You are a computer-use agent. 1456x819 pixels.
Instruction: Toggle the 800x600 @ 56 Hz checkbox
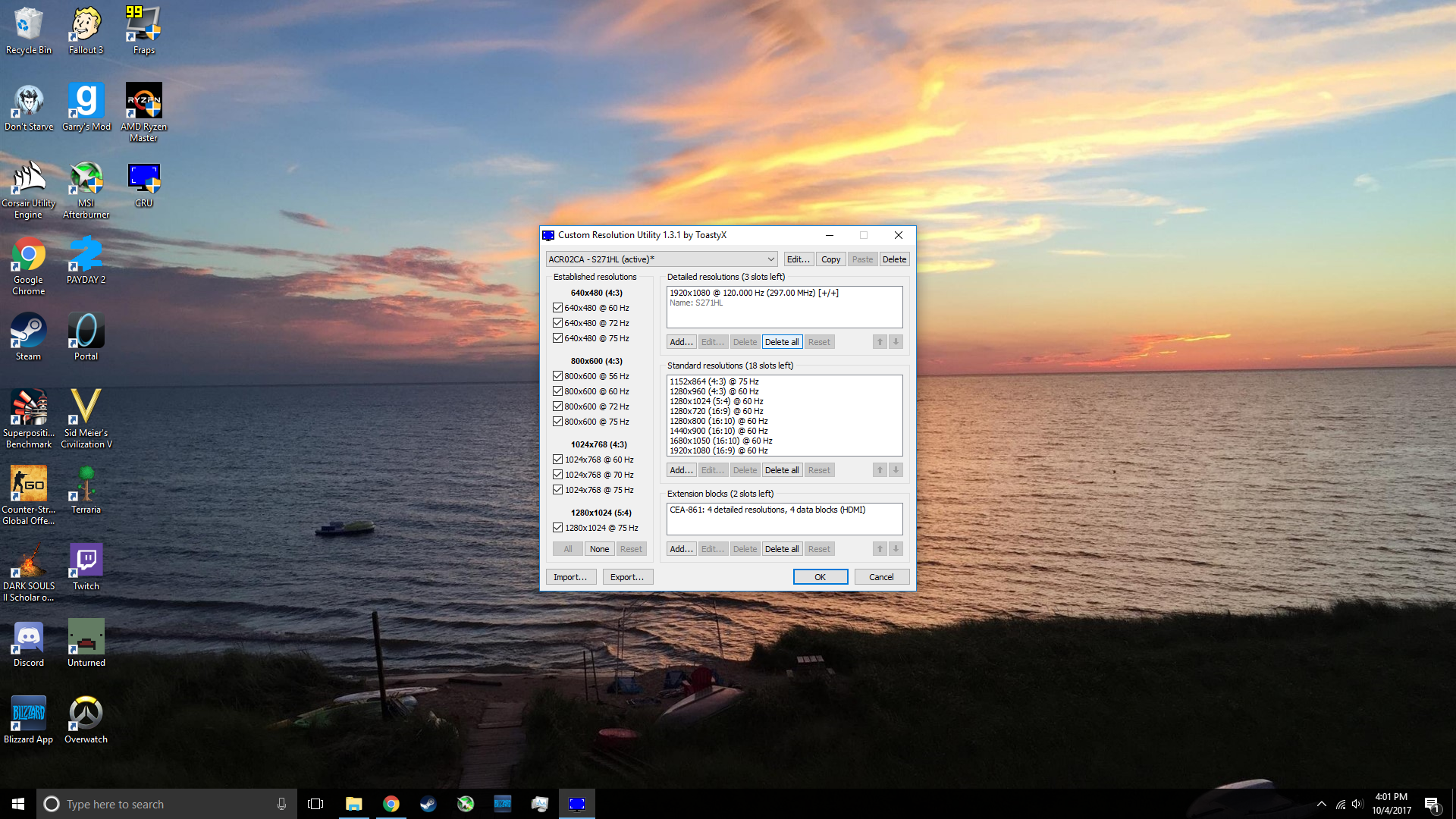click(x=557, y=376)
